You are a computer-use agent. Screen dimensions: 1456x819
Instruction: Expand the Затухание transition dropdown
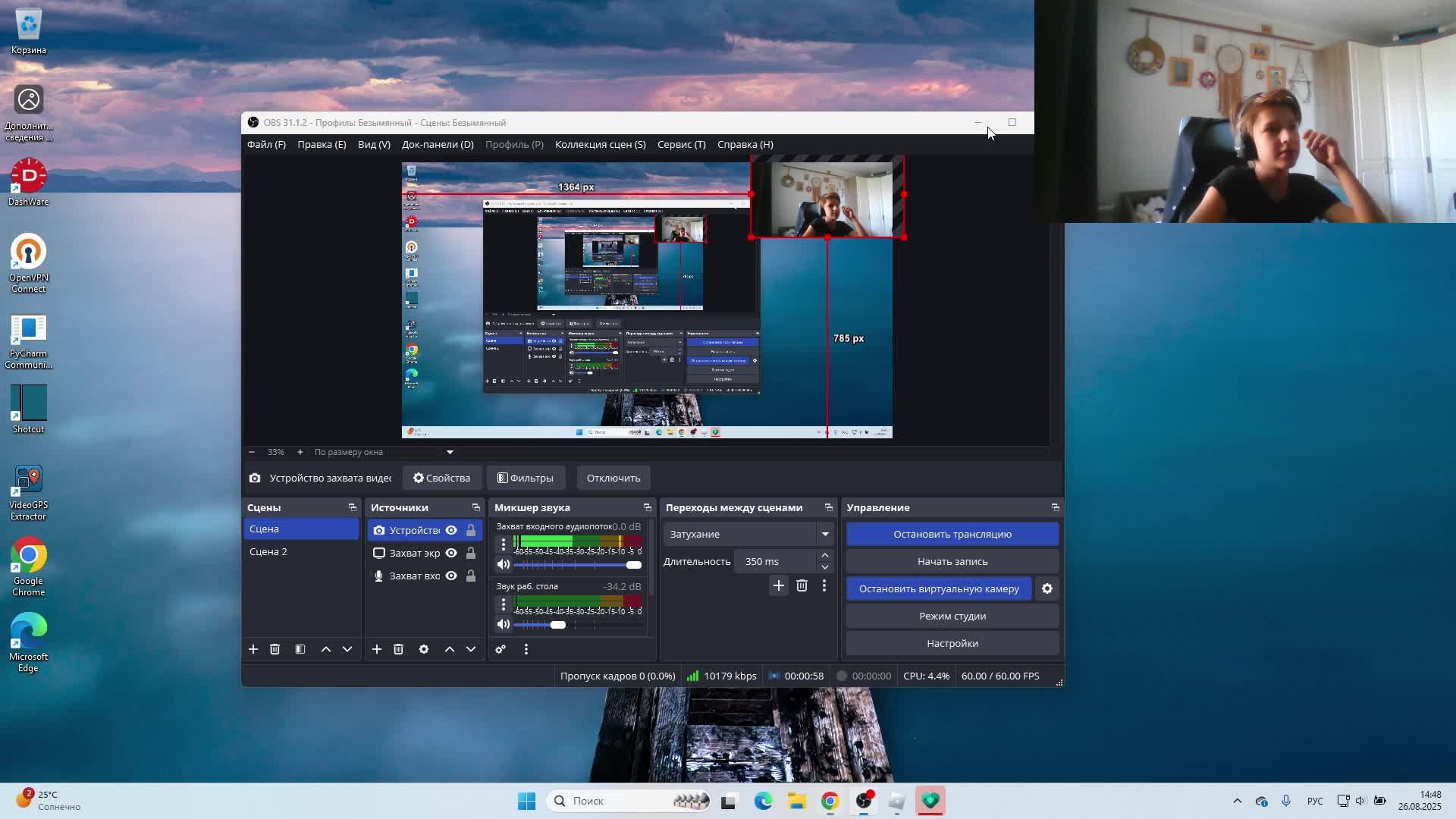click(825, 534)
